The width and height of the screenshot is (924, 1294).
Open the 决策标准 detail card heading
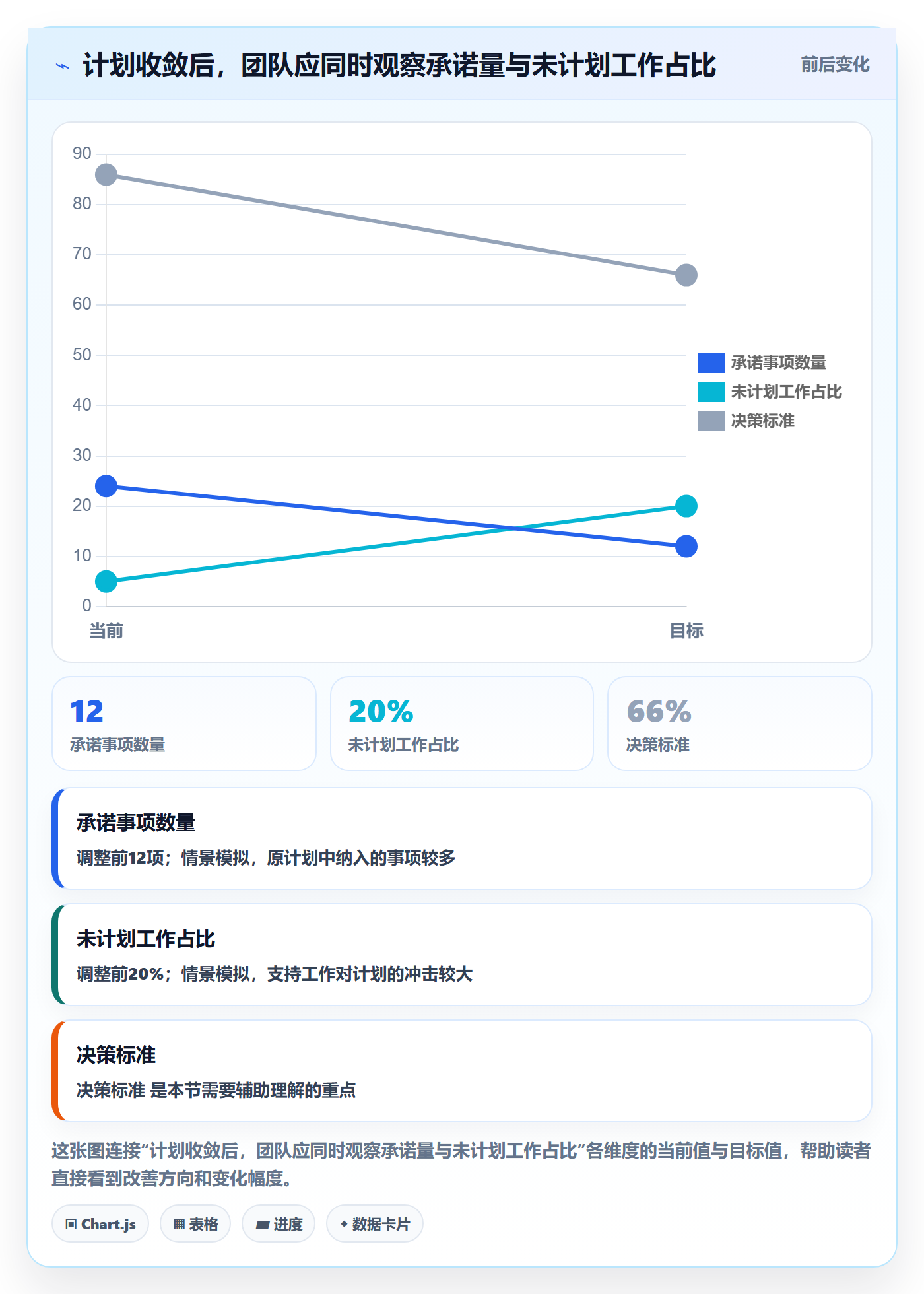(116, 1056)
